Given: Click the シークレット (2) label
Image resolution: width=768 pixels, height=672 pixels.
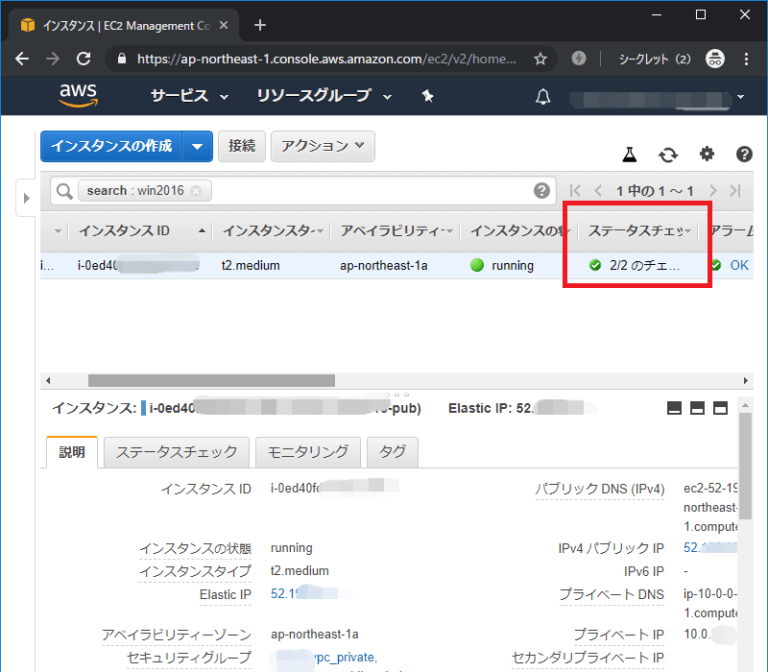Looking at the screenshot, I should pyautogui.click(x=654, y=59).
